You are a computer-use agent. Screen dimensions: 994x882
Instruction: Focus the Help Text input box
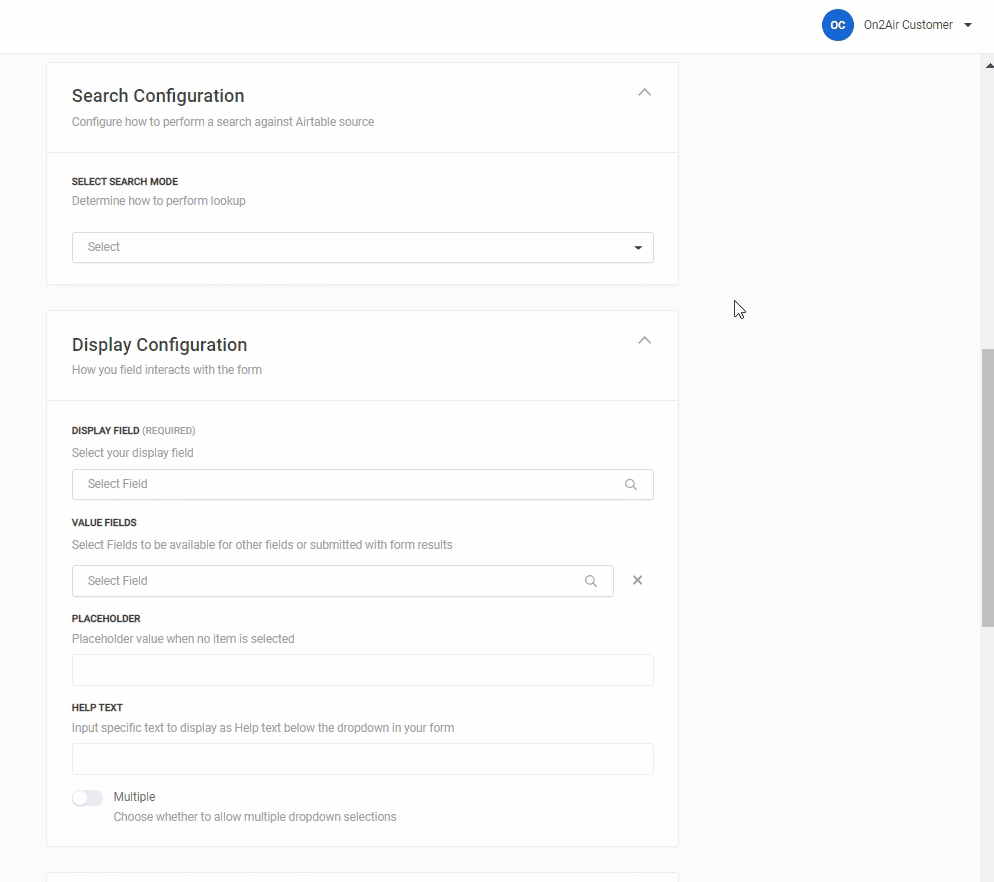tap(362, 759)
